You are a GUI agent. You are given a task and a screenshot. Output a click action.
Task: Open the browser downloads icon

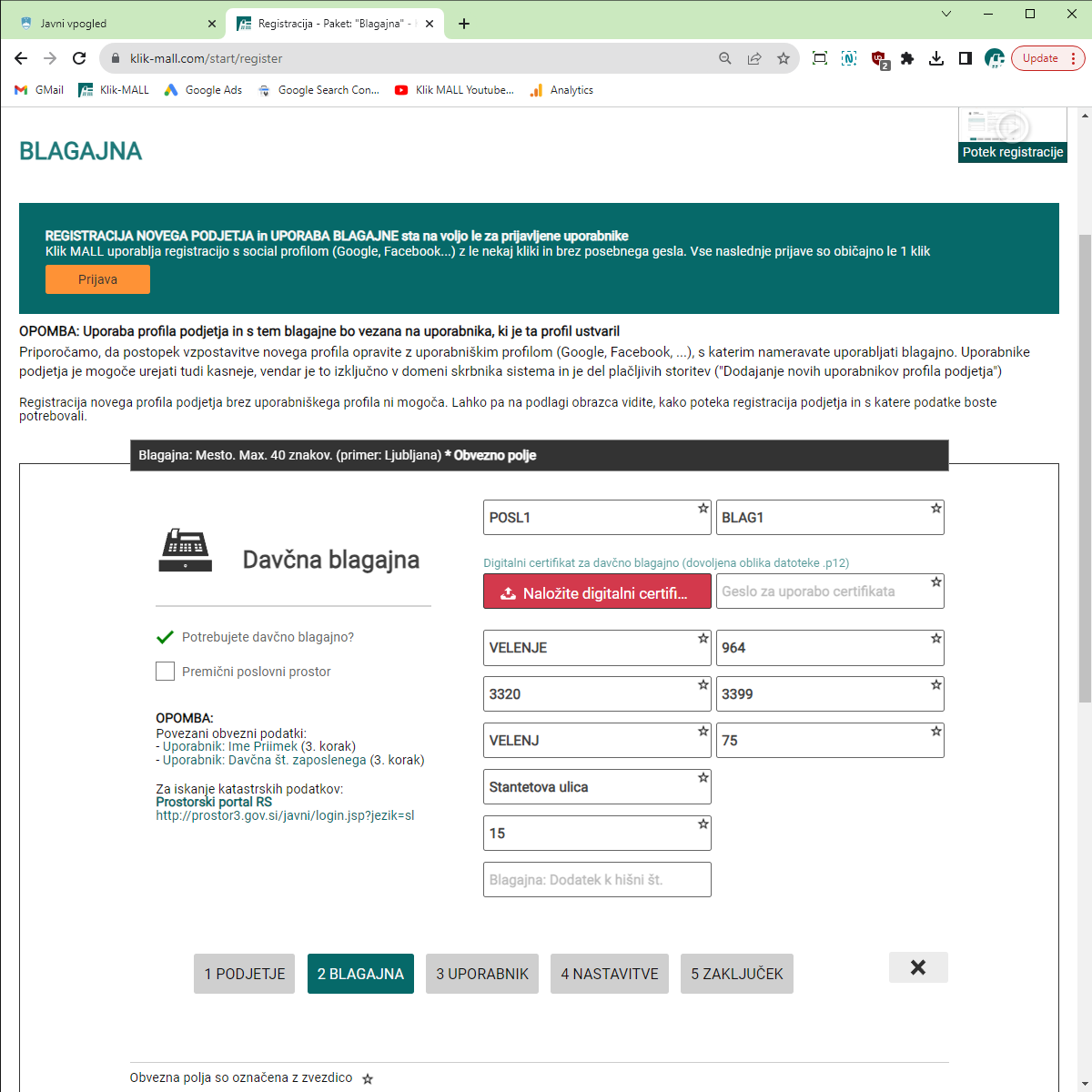(x=935, y=58)
